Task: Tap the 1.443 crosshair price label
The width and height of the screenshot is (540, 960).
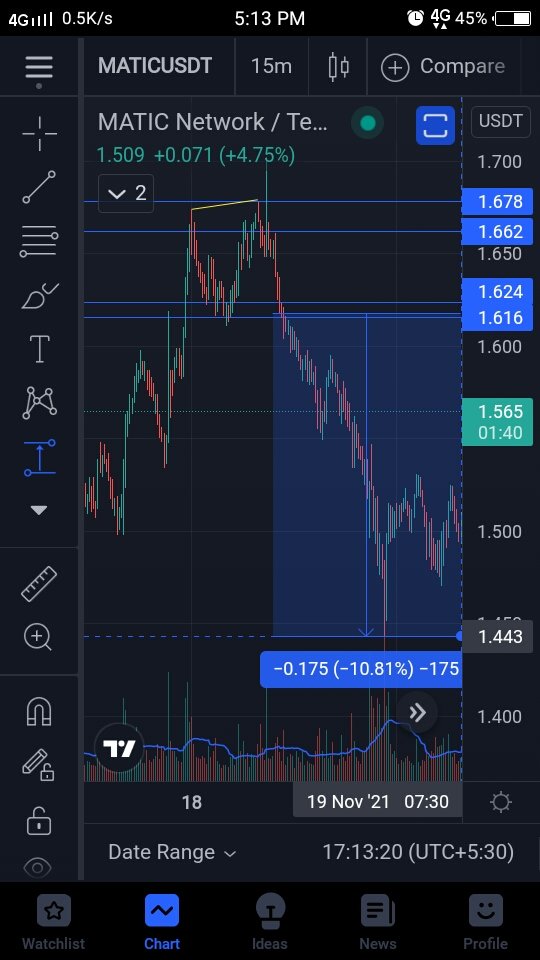Action: tap(497, 637)
